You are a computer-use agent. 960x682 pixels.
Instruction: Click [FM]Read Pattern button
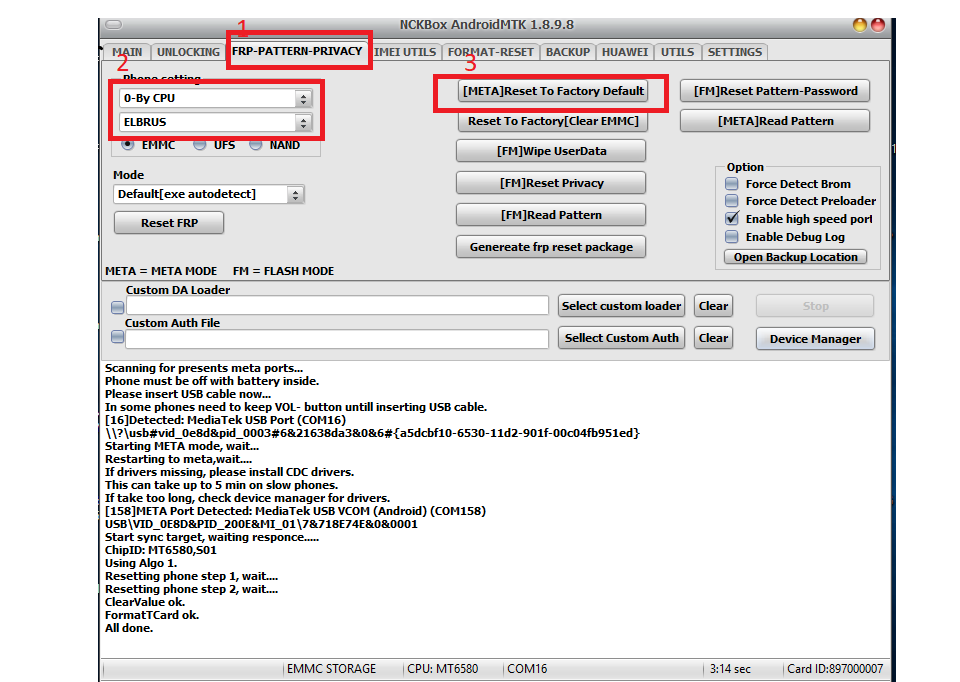551,215
